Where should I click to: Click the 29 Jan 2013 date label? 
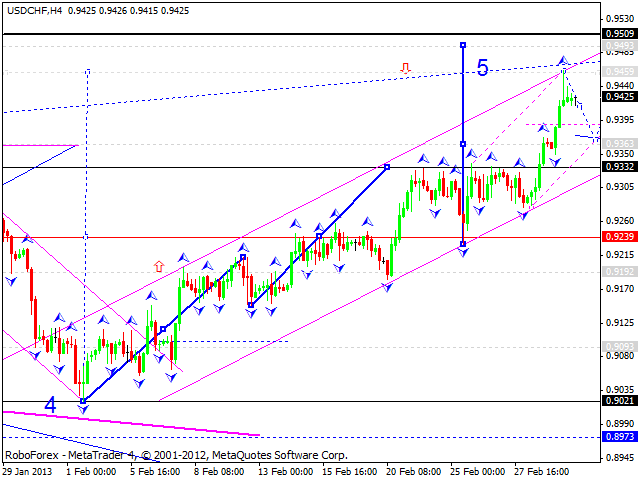pyautogui.click(x=30, y=471)
